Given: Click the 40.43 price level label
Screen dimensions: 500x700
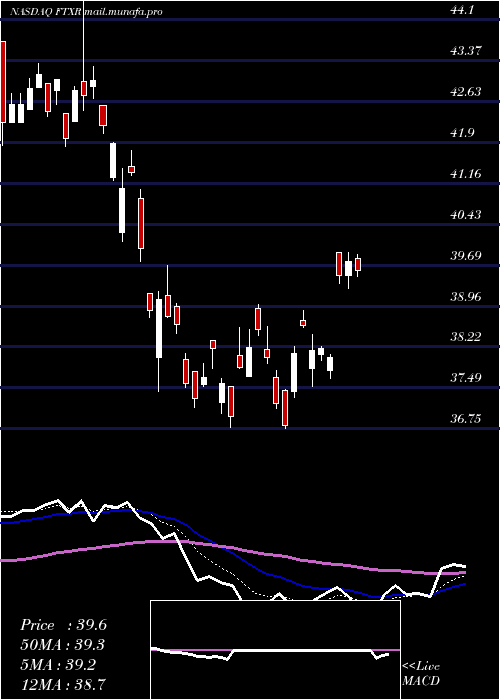Looking at the screenshot, I should pyautogui.click(x=467, y=215).
